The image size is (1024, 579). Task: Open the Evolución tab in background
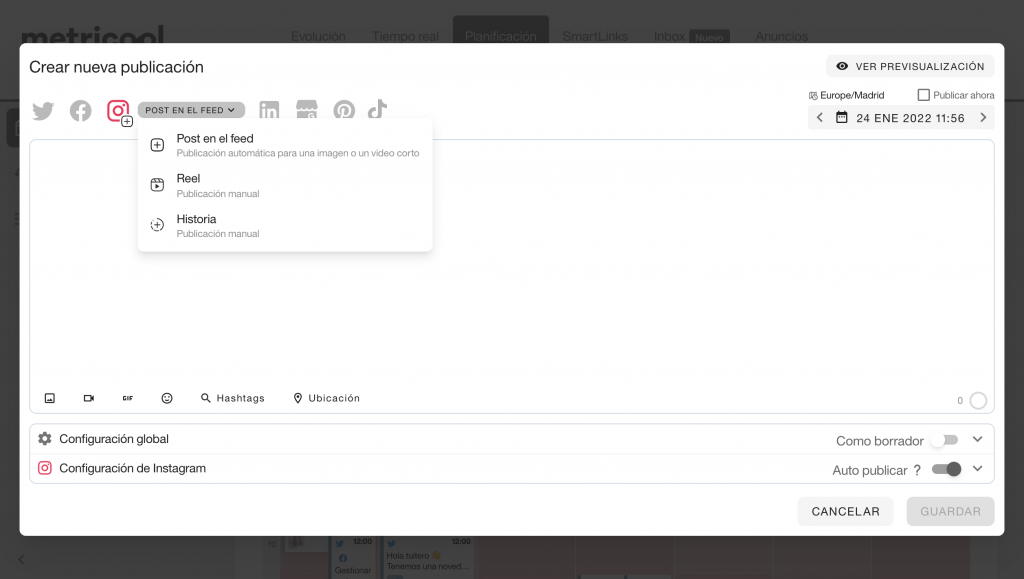point(318,36)
